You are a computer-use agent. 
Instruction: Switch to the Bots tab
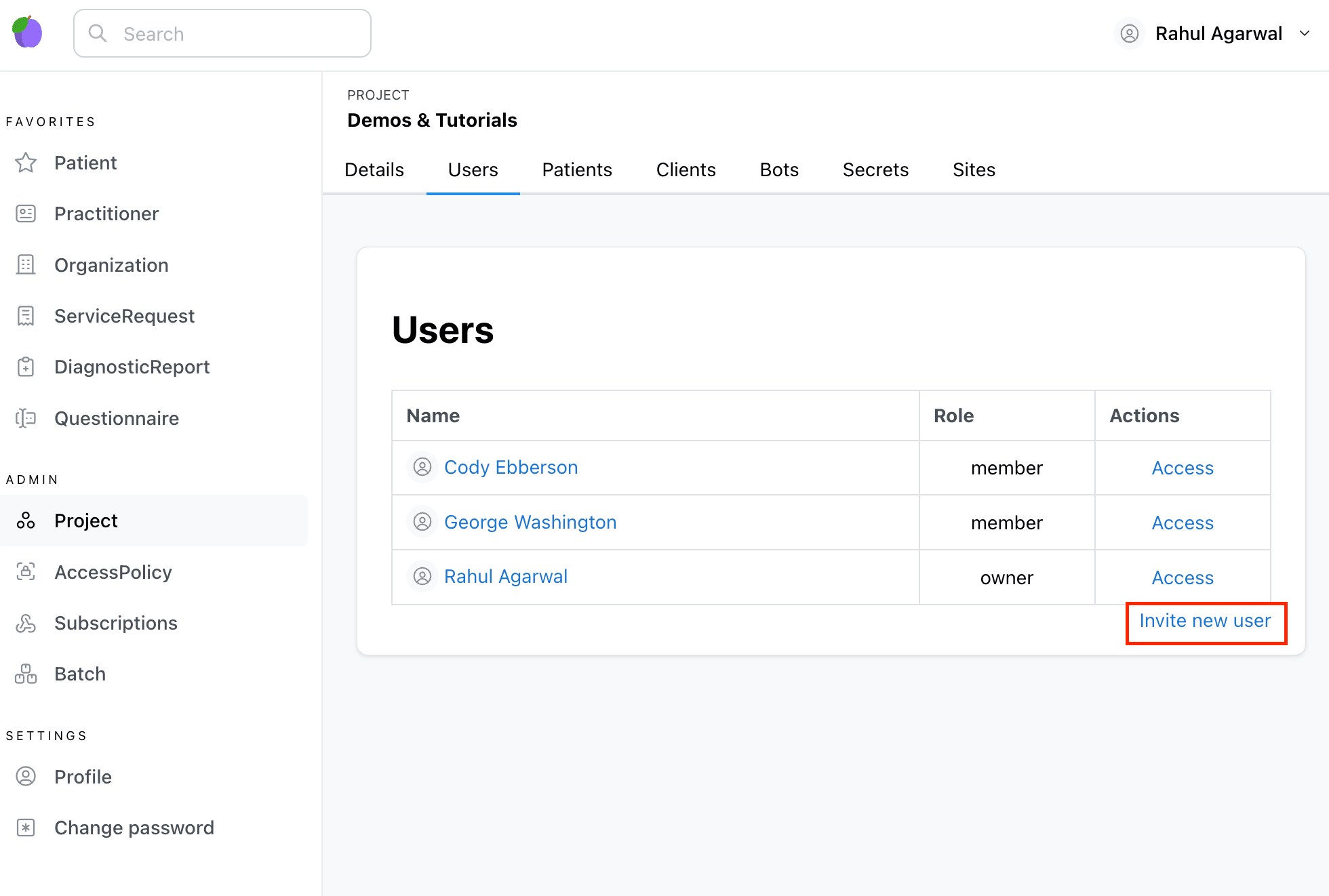[x=778, y=169]
